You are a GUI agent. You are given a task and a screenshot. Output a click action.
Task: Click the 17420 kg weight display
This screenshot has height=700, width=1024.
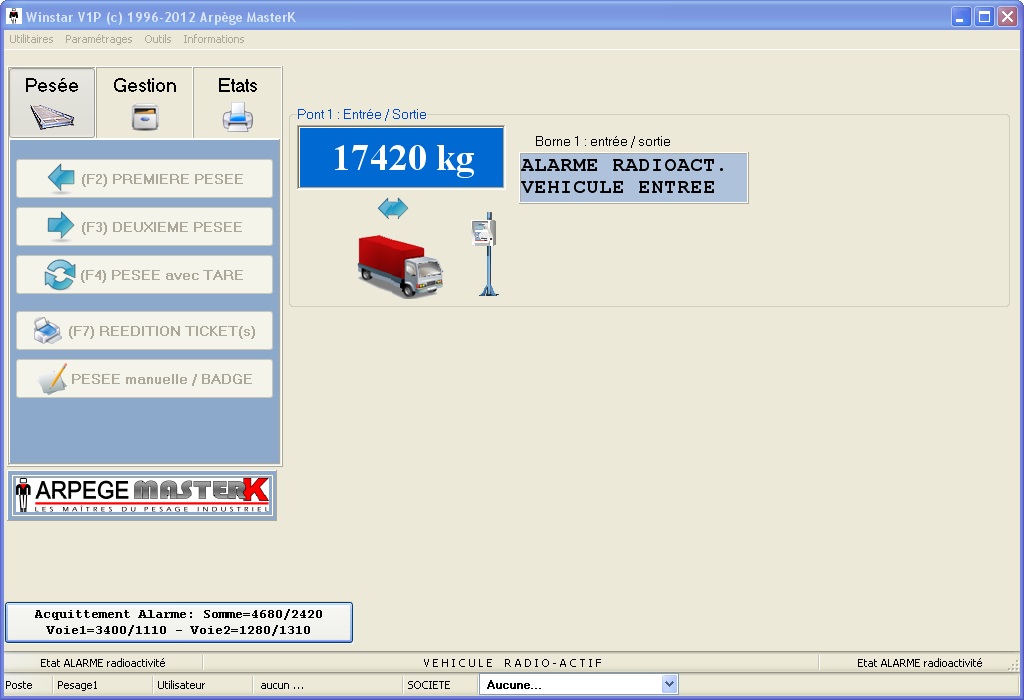[x=402, y=158]
